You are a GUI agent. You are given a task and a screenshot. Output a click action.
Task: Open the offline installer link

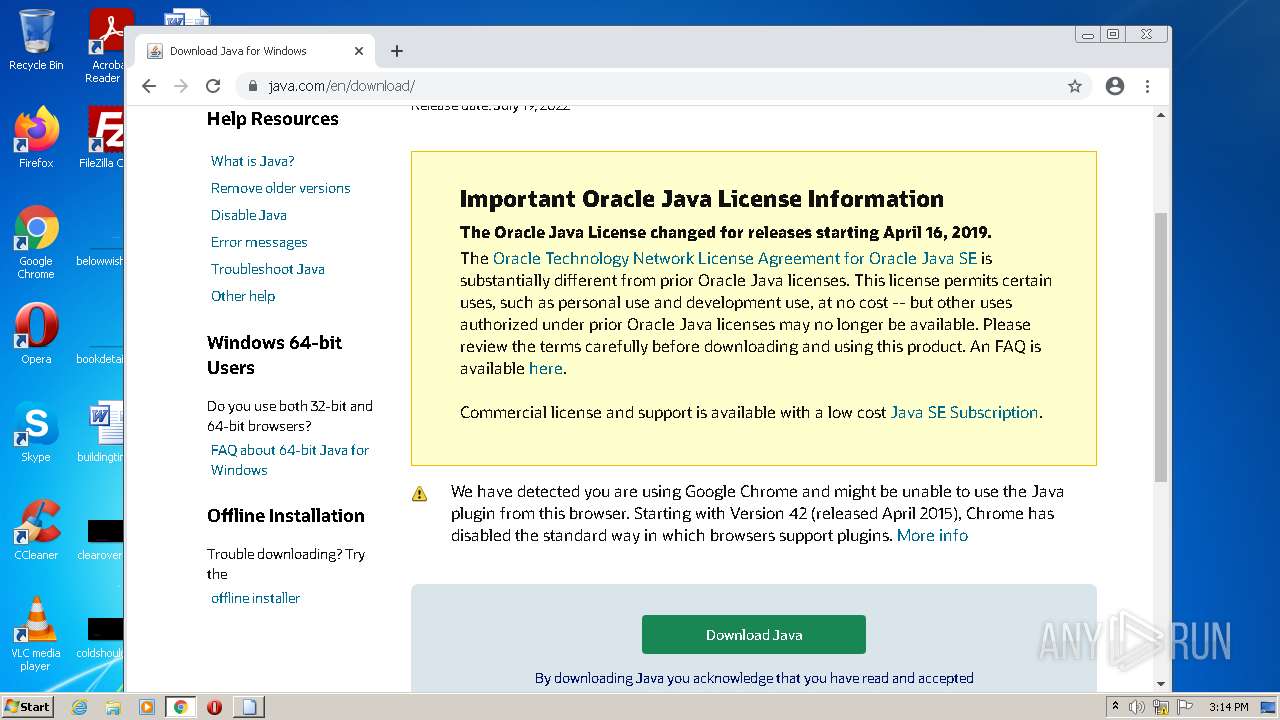pyautogui.click(x=255, y=598)
